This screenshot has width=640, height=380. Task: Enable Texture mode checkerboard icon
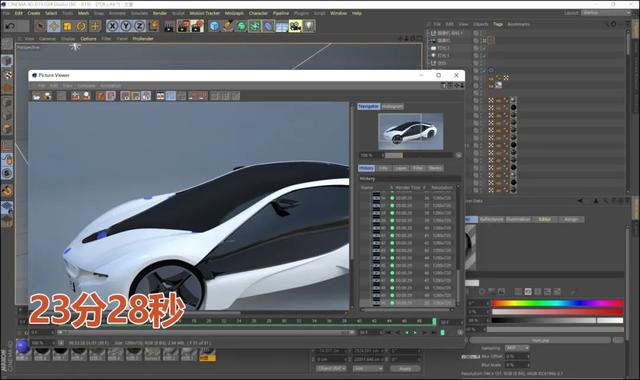tap(8, 75)
